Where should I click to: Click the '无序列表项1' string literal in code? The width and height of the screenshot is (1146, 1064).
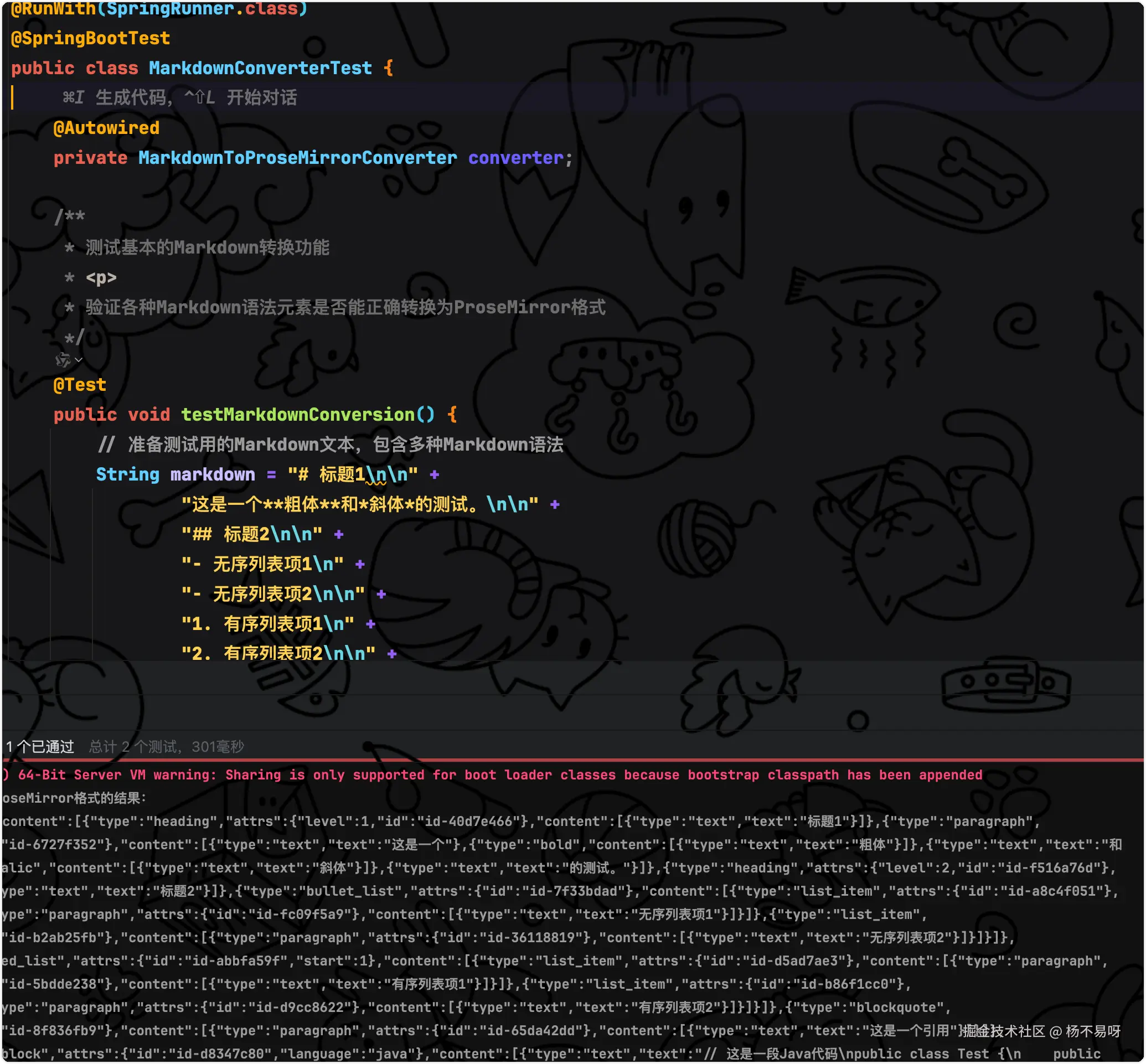262,564
